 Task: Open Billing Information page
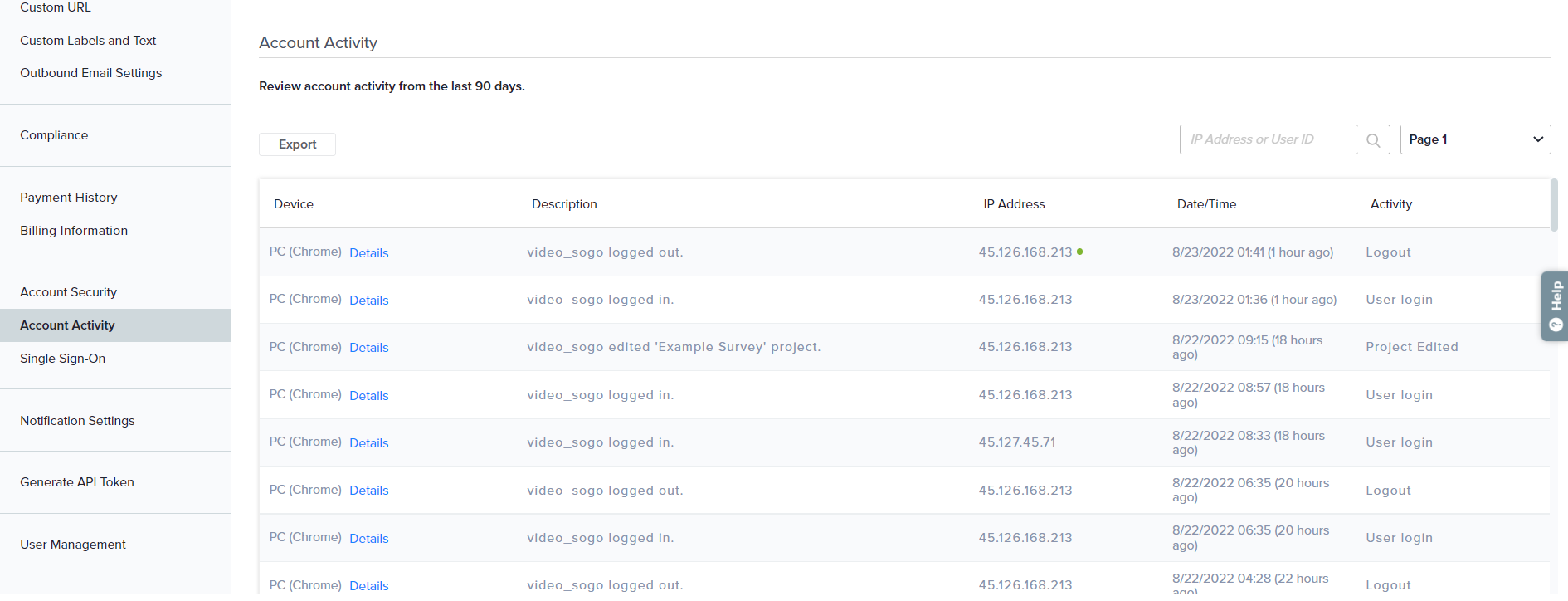(x=74, y=231)
